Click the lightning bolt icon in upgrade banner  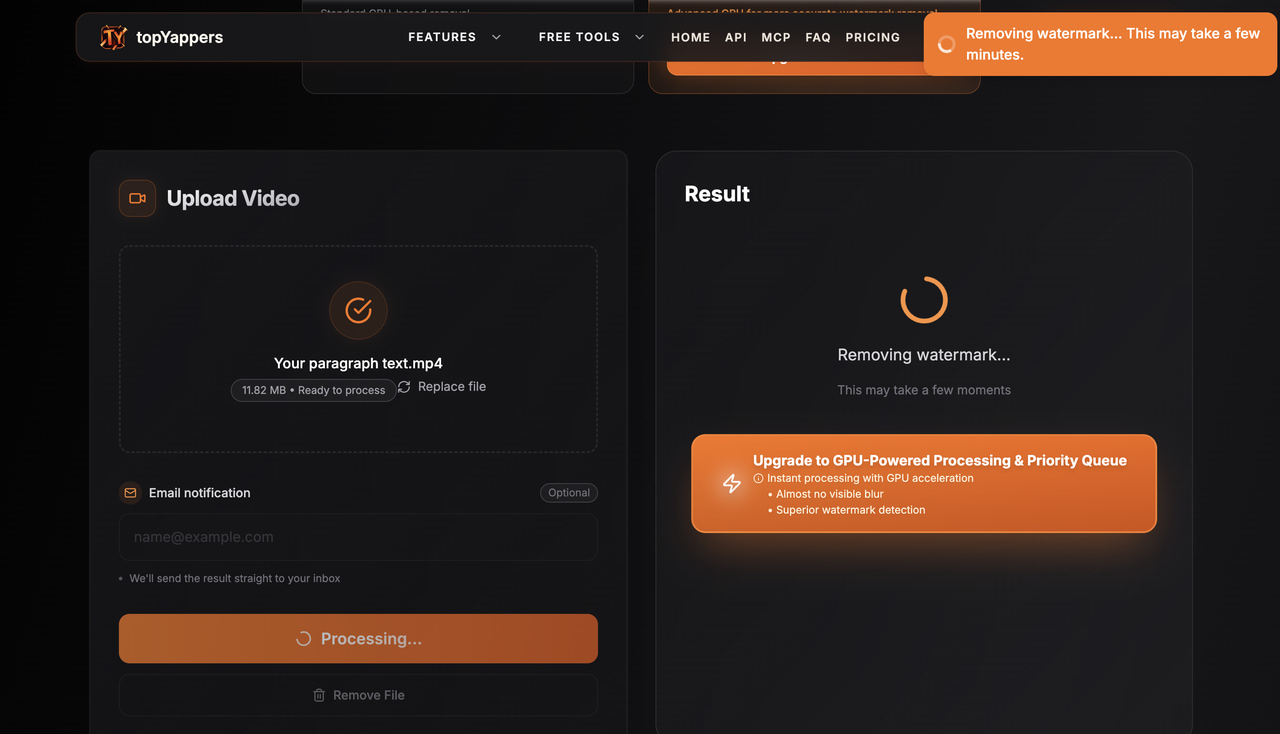tap(732, 483)
